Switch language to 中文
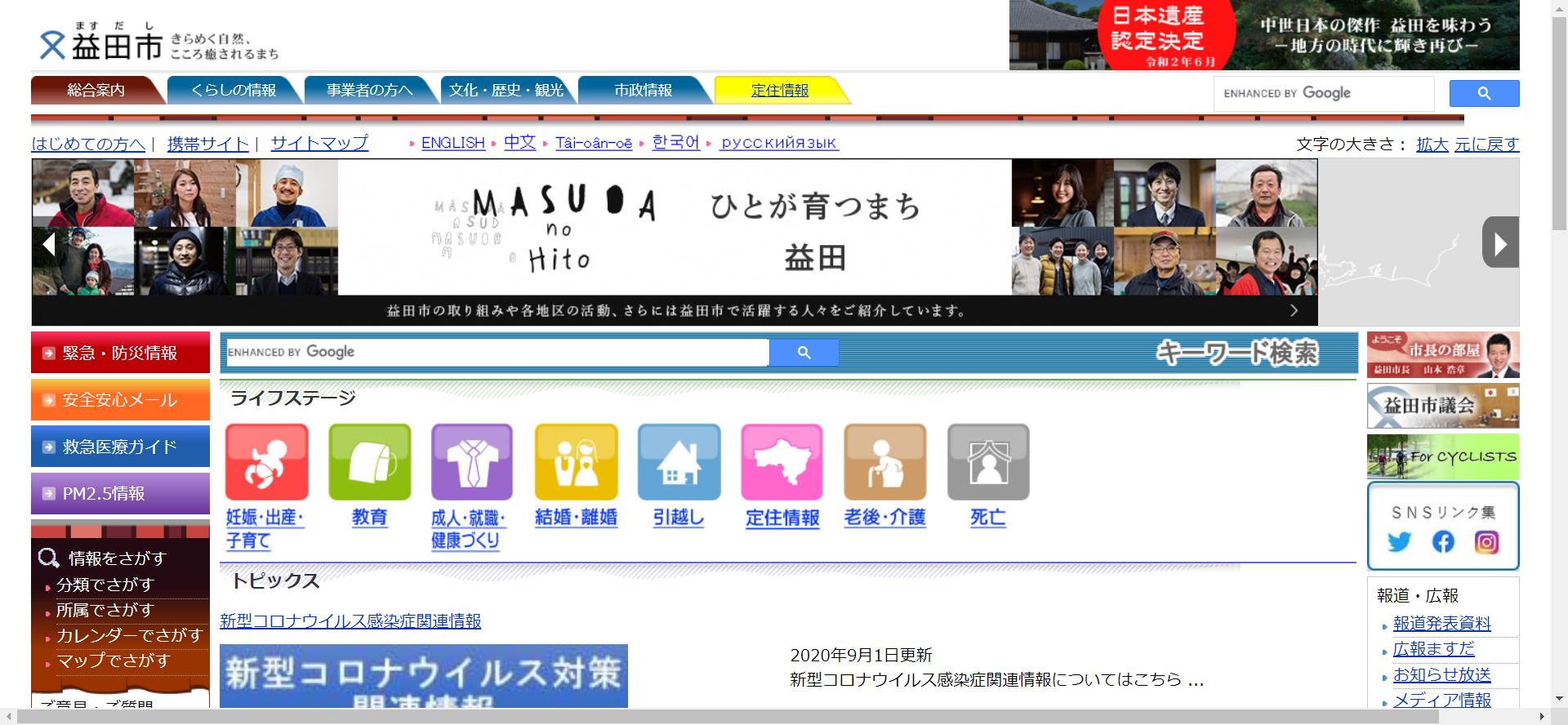The image size is (1568, 725). (519, 143)
